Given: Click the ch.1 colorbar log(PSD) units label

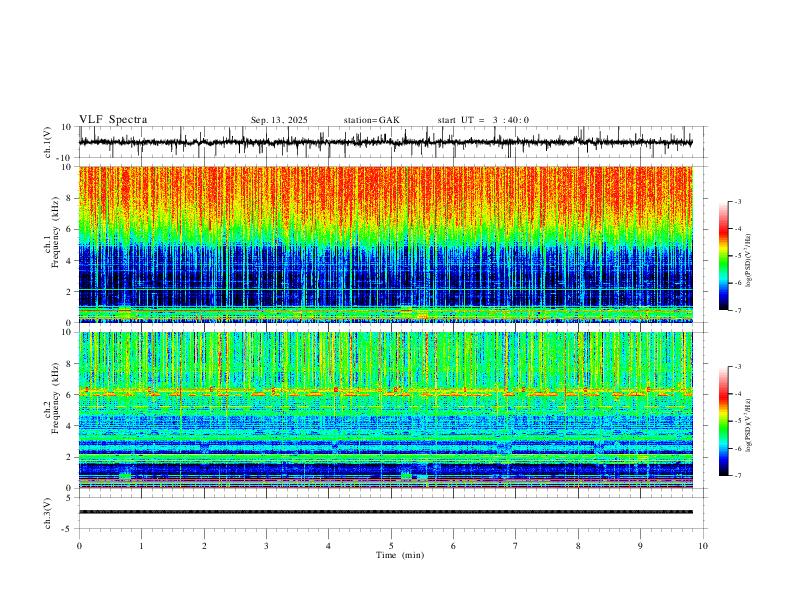Looking at the screenshot, I should 749,261.
